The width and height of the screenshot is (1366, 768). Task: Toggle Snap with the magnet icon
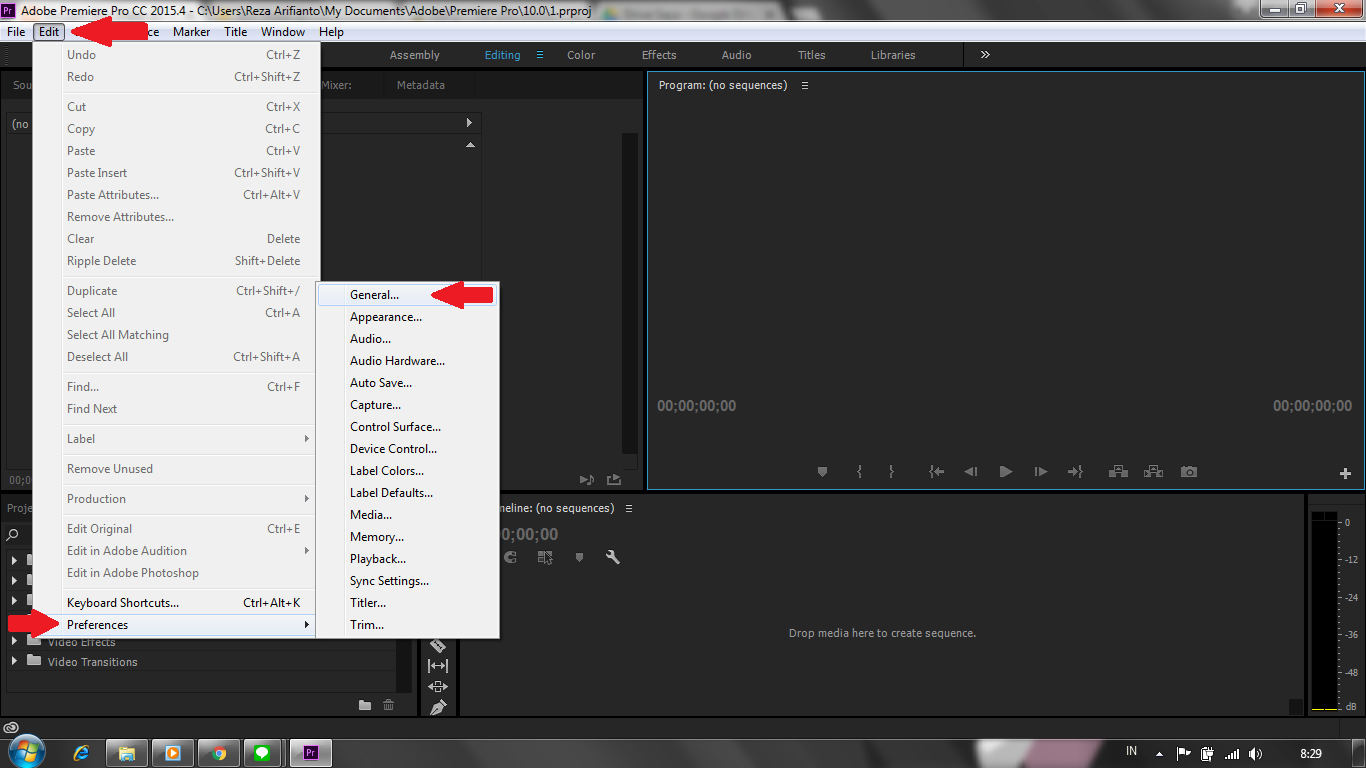[x=510, y=557]
